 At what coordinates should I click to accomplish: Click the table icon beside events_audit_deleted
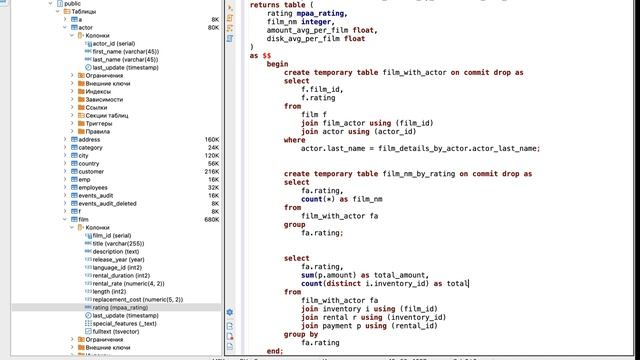point(74,203)
